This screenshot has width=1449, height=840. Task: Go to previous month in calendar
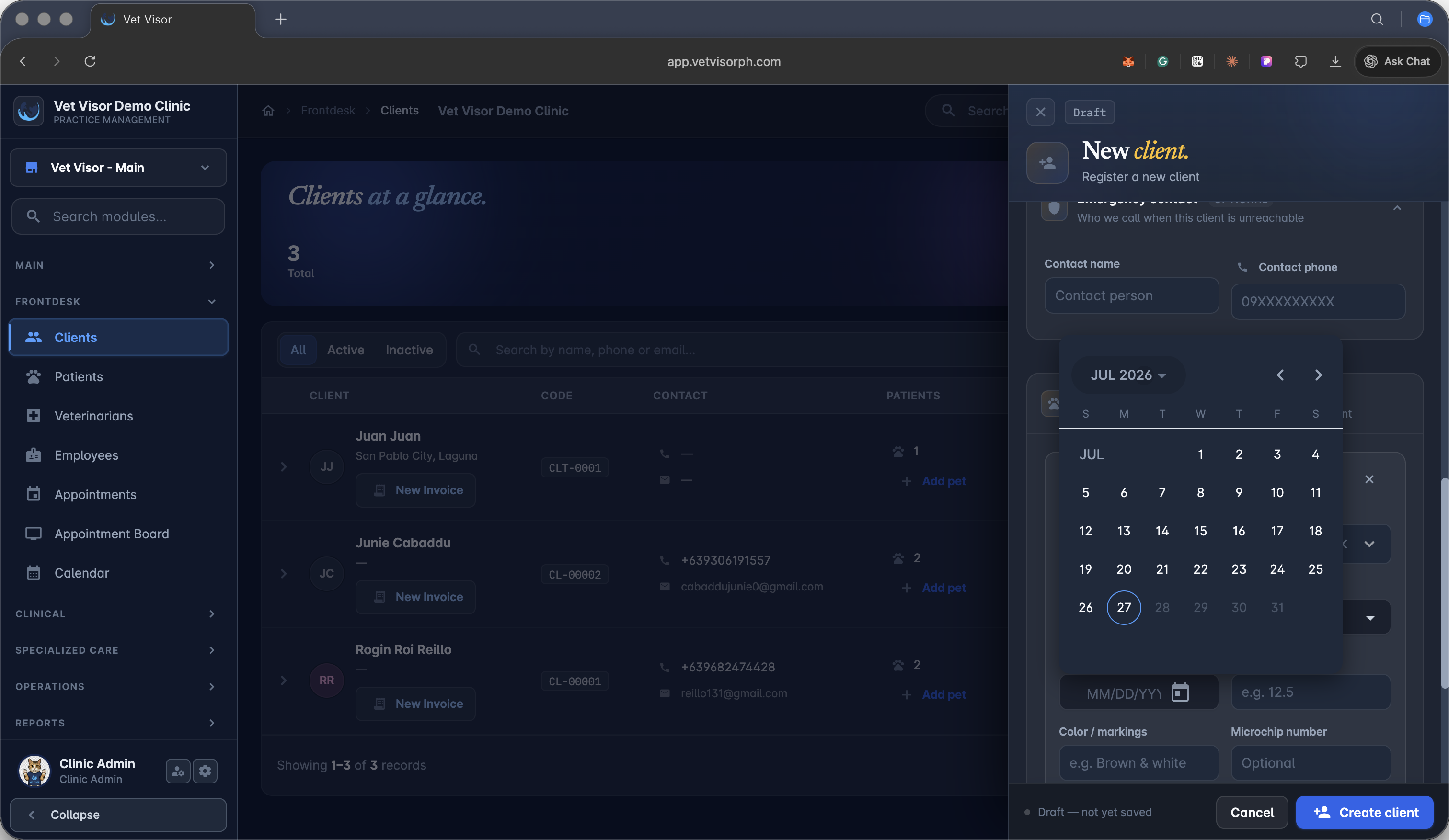point(1280,375)
